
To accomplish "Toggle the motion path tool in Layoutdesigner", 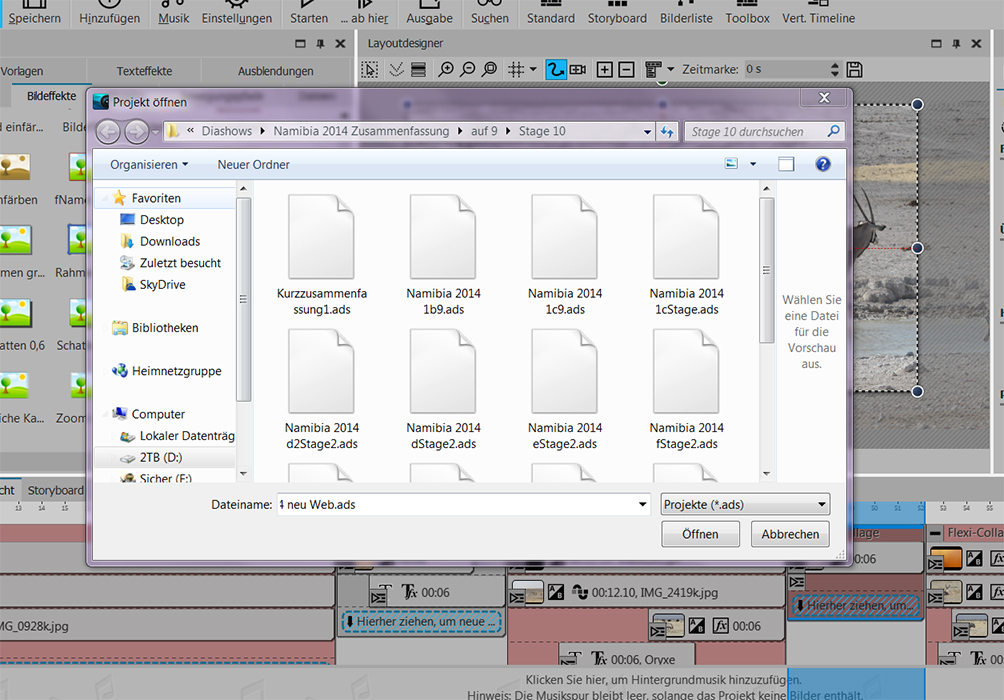I will coord(555,69).
